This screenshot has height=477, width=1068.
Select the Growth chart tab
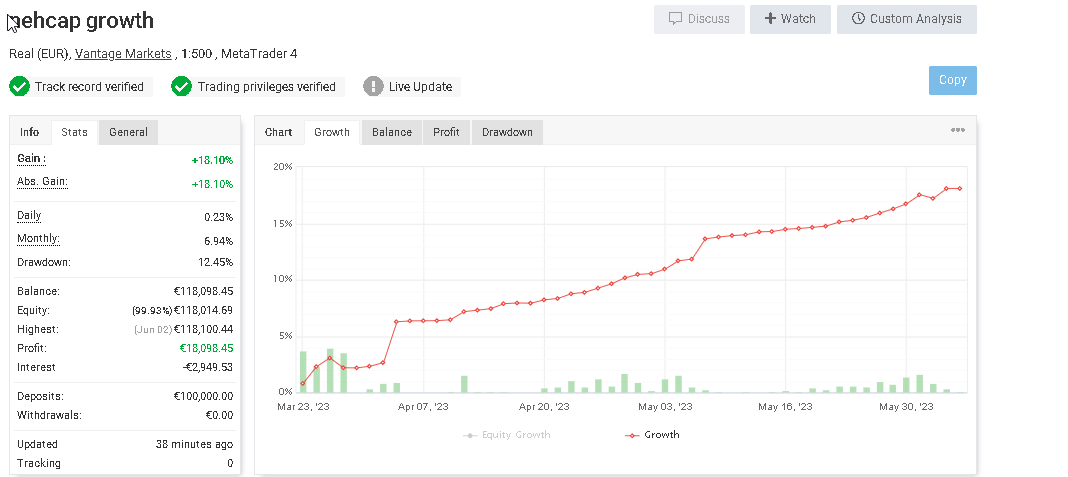click(x=332, y=132)
